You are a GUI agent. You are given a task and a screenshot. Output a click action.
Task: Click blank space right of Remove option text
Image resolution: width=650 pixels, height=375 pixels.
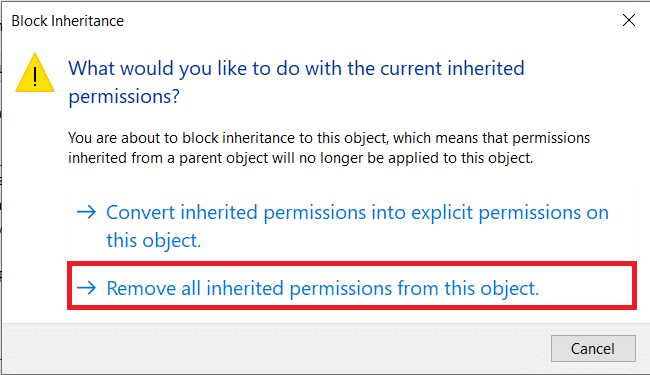(x=585, y=287)
